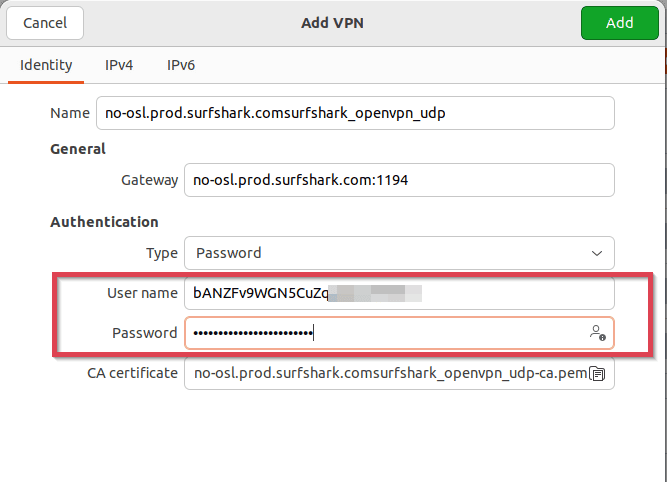Click the chevron arrow in Type combo box
Image resolution: width=667 pixels, height=482 pixels.
(x=597, y=253)
